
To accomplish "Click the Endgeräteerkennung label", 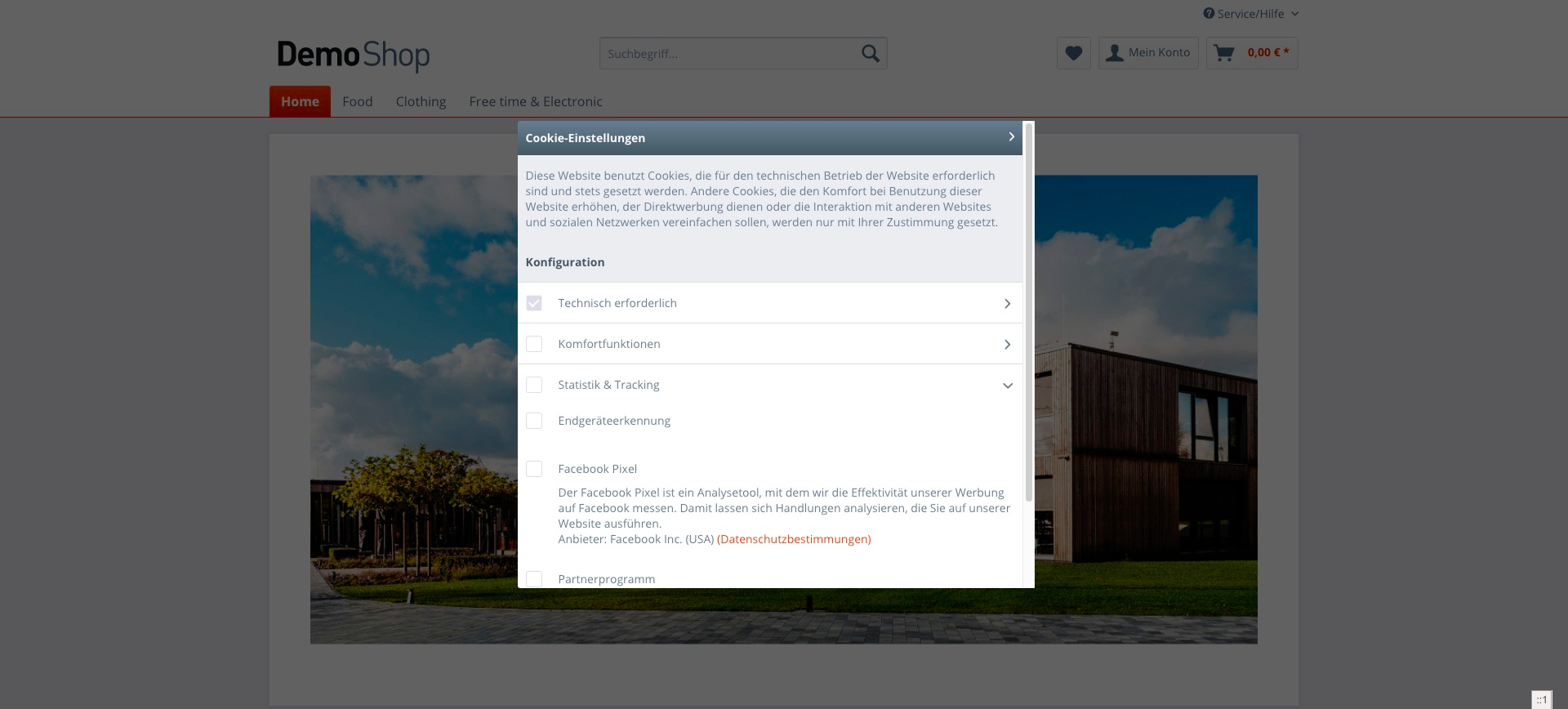I will [614, 421].
